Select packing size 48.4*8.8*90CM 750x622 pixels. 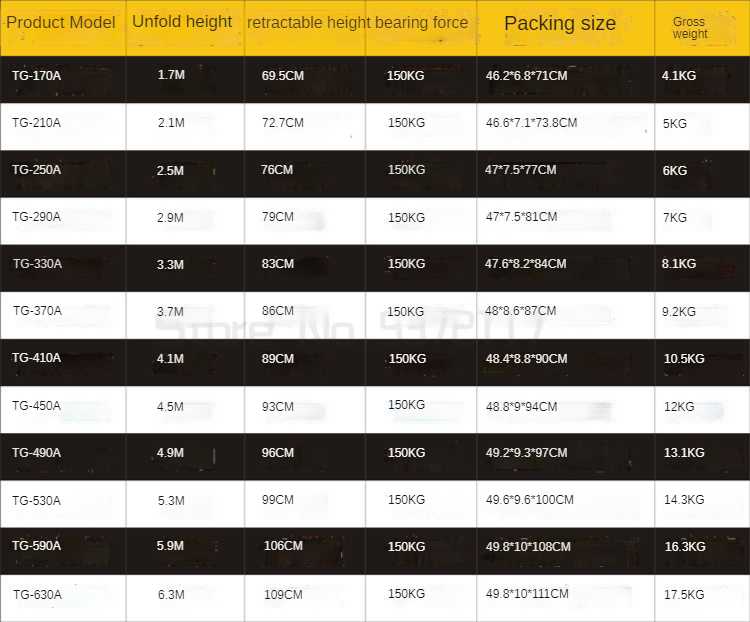coord(526,358)
